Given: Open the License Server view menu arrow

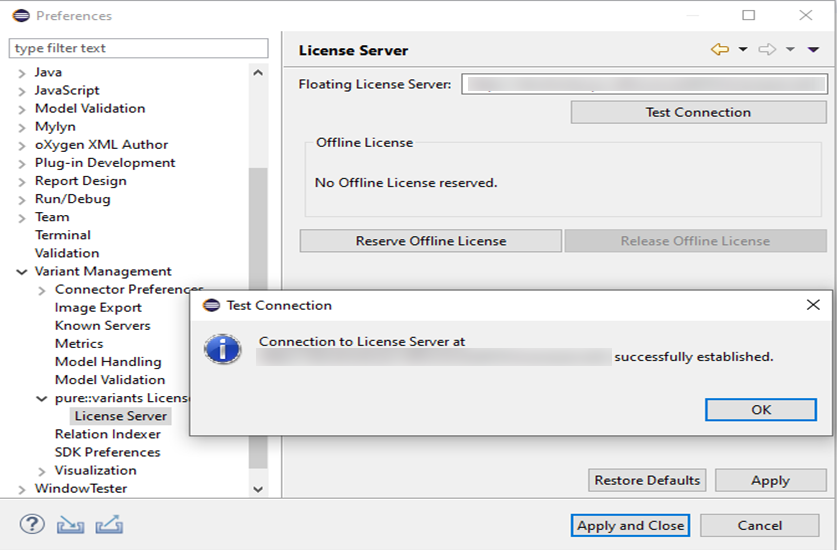Looking at the screenshot, I should 814,50.
